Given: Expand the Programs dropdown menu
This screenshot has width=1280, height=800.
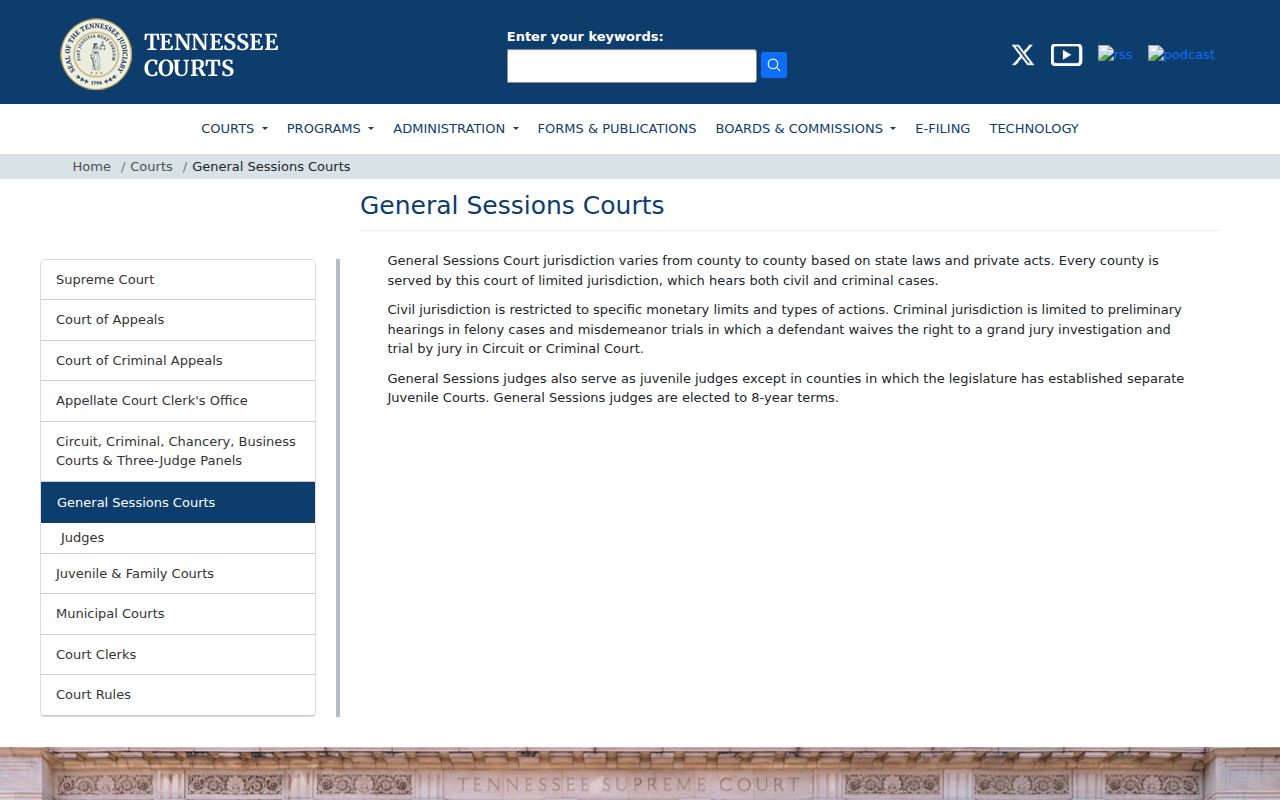Looking at the screenshot, I should click(330, 128).
